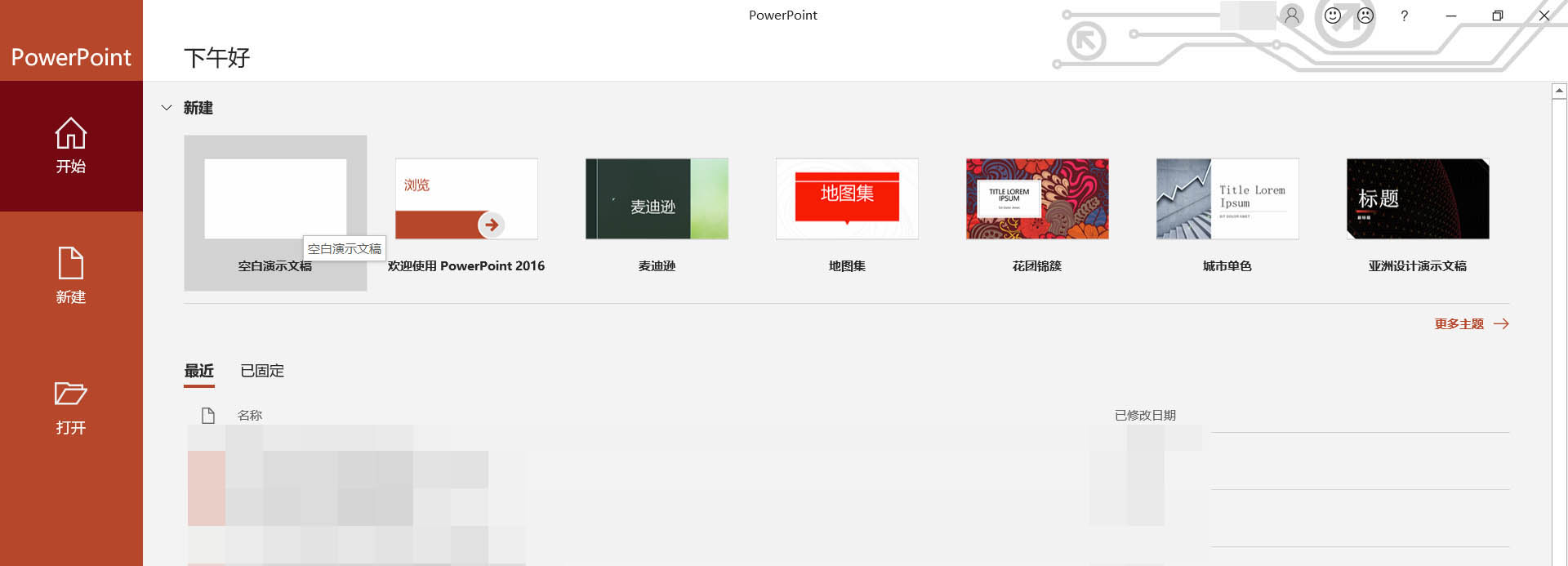Click the 已修改日期 column header

(x=1145, y=416)
